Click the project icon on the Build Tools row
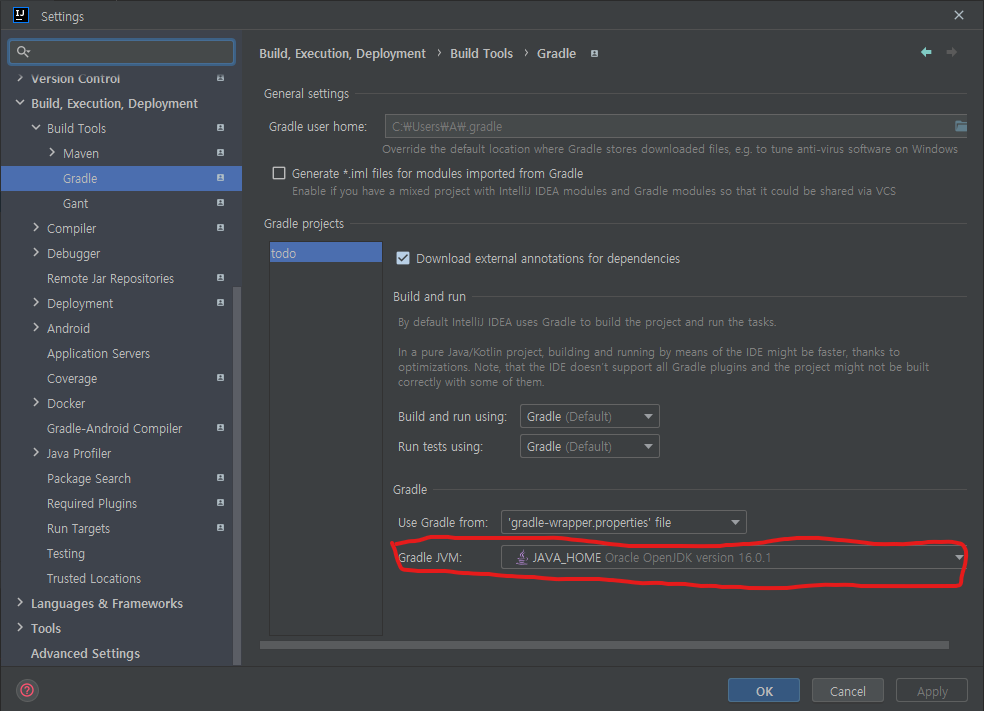The image size is (984, 711). point(220,128)
